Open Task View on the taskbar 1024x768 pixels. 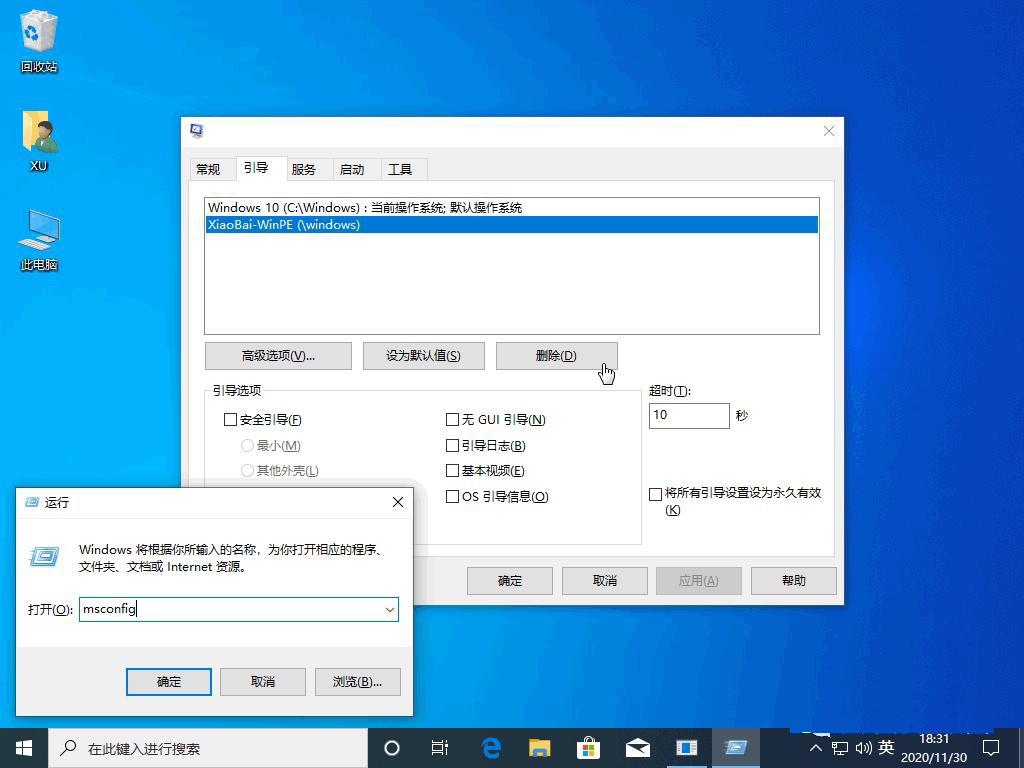click(440, 748)
